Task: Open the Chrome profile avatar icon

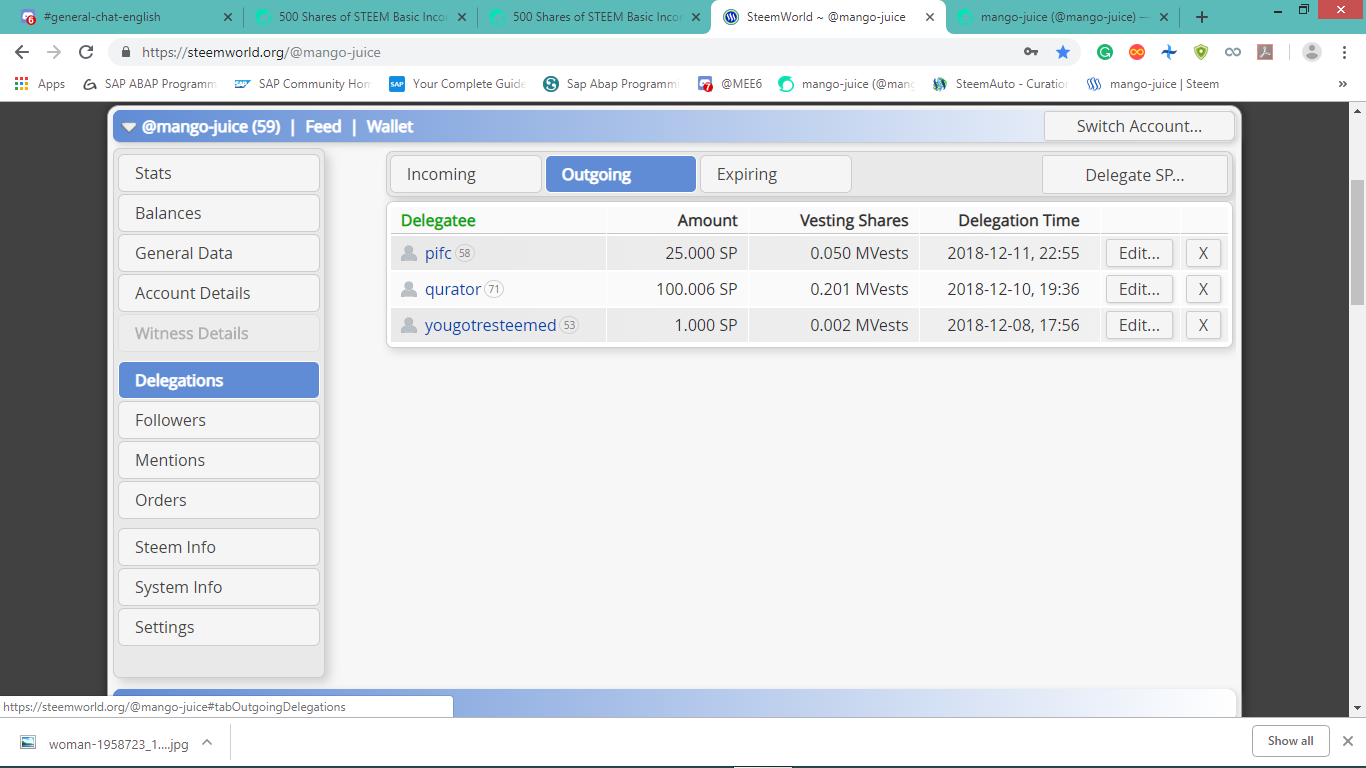Action: (x=1312, y=52)
